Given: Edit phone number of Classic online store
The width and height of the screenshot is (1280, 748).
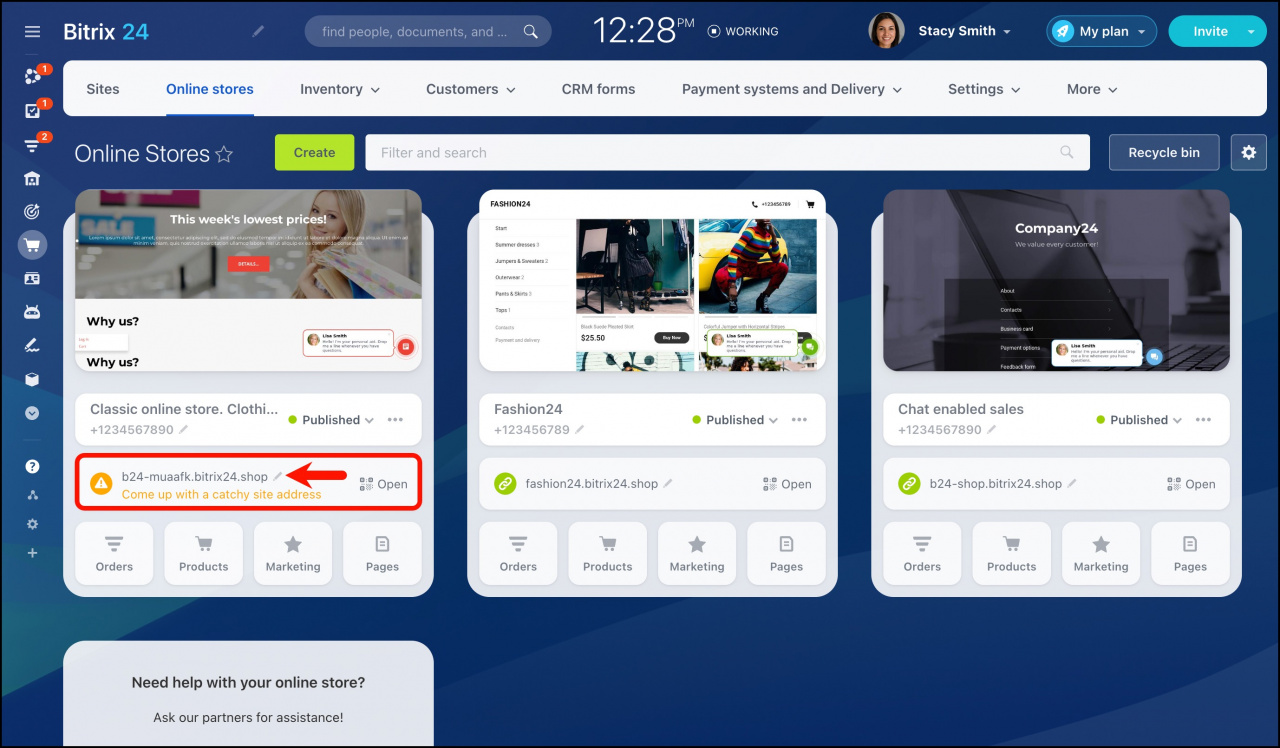Looking at the screenshot, I should [x=183, y=430].
